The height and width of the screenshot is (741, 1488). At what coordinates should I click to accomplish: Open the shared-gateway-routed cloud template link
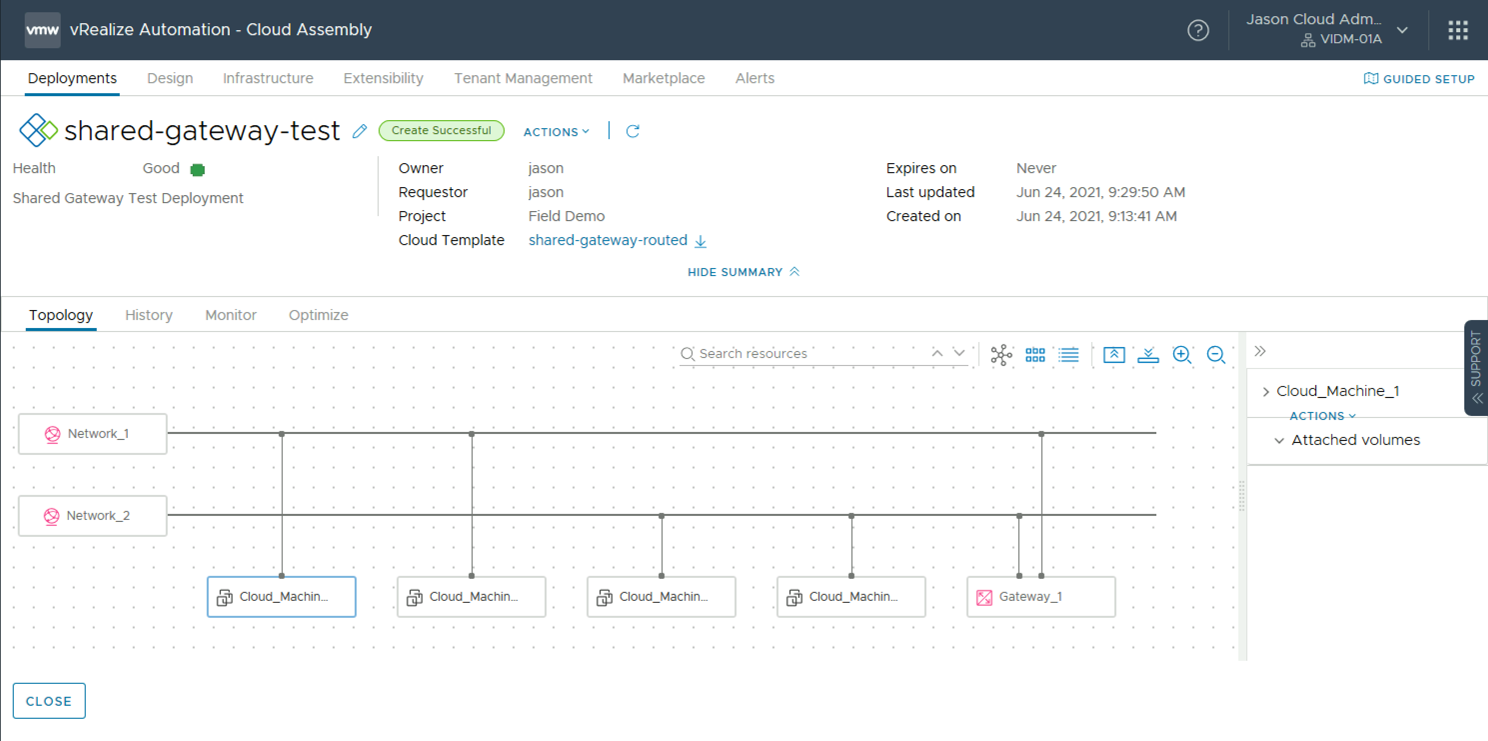(608, 240)
